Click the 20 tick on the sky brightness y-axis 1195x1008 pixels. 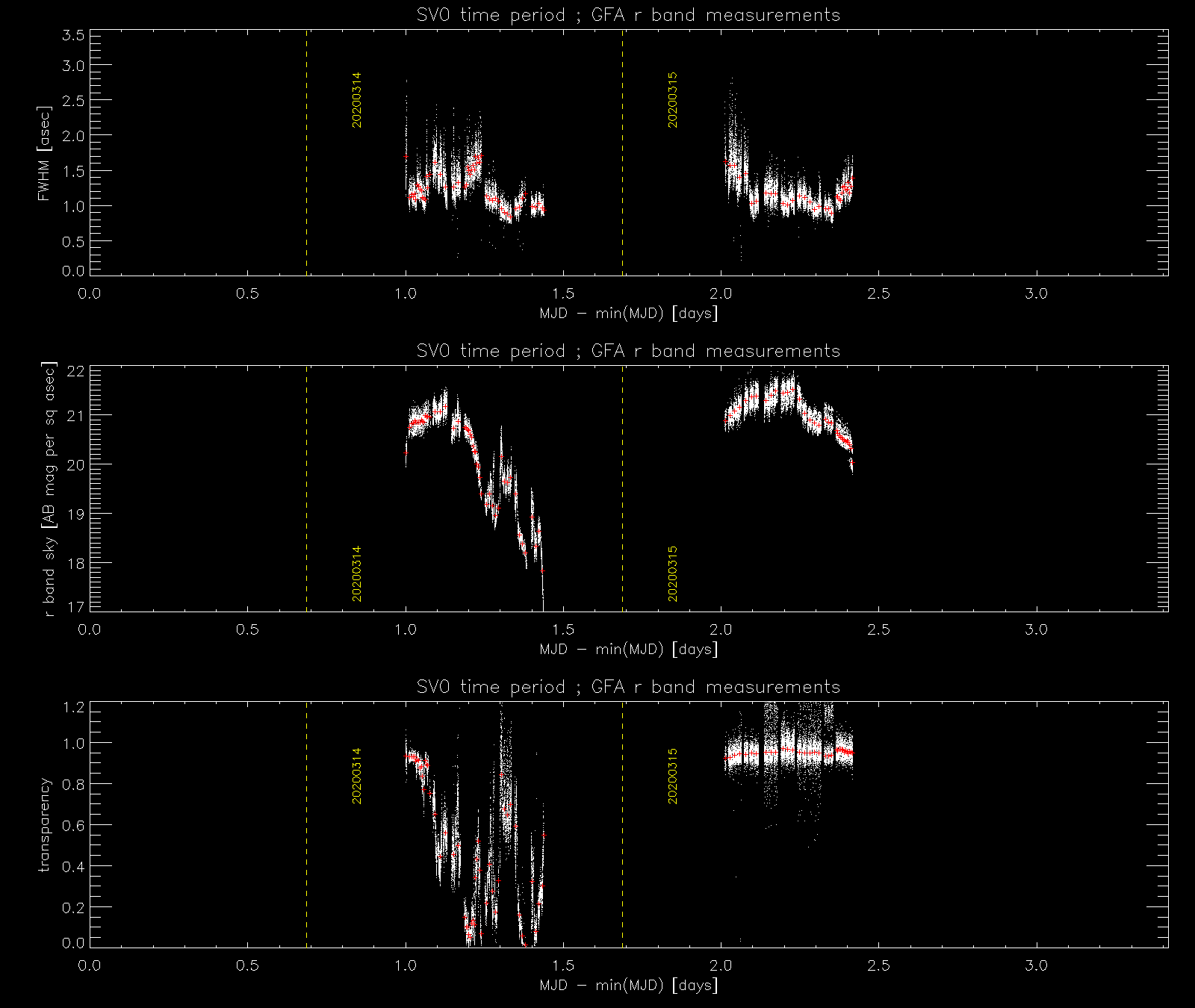76,464
